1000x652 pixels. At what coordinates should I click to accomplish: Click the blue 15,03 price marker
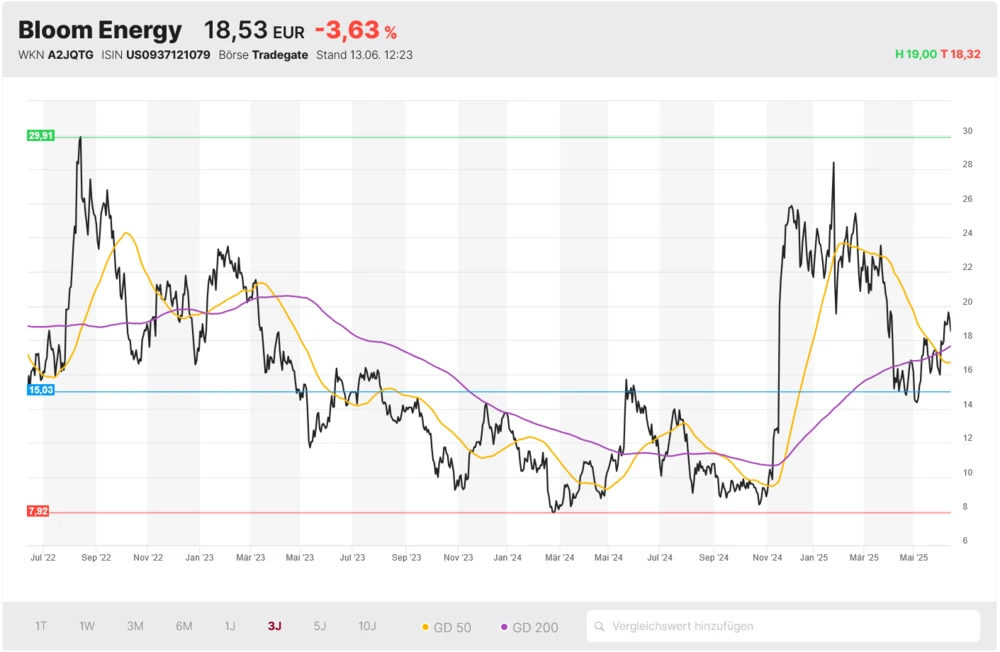[x=40, y=391]
